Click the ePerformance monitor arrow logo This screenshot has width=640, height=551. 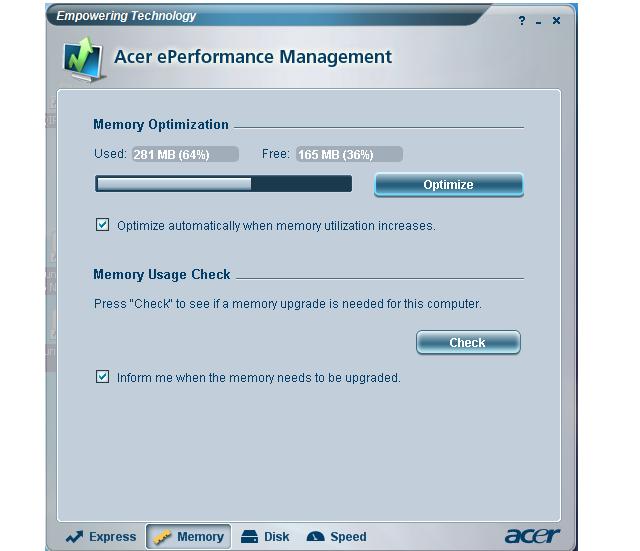(x=83, y=60)
